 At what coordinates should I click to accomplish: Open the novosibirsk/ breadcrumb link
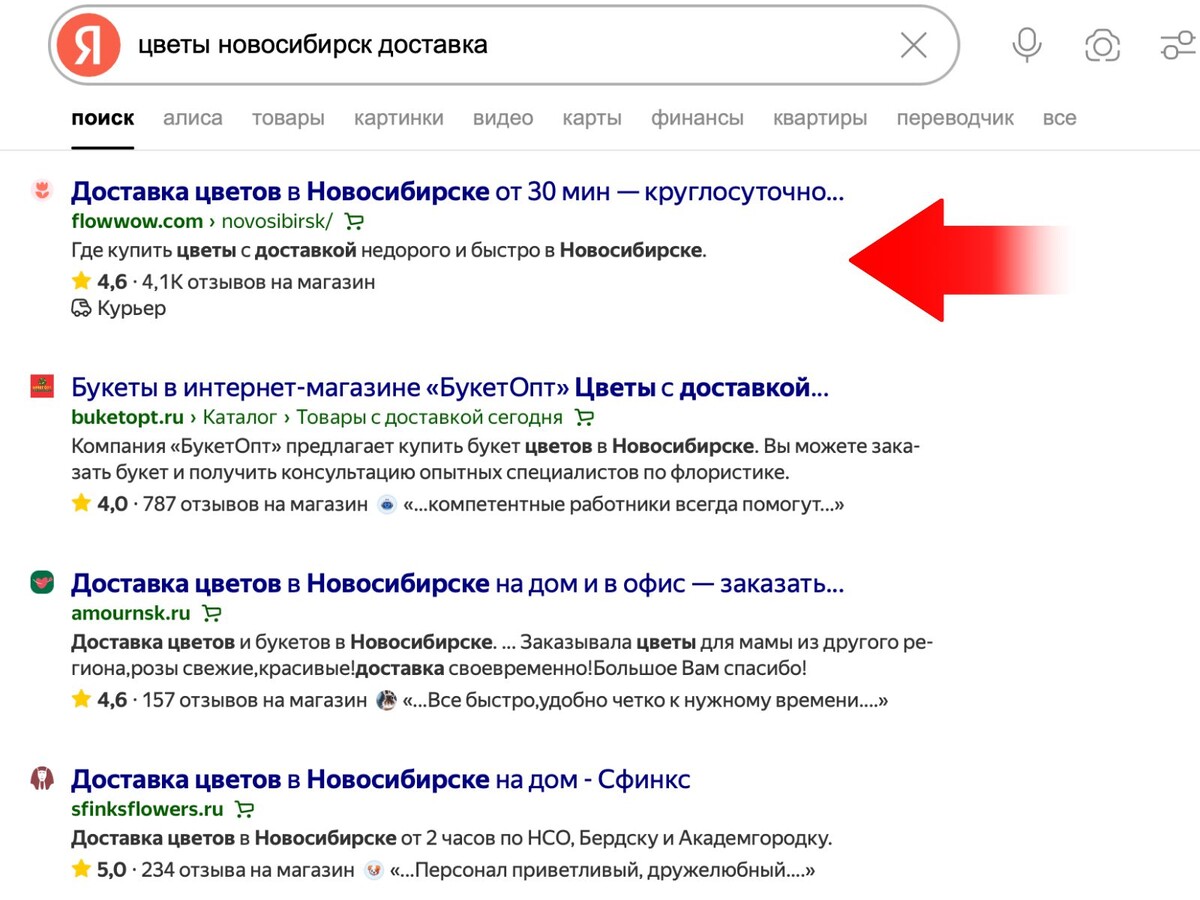pos(276,221)
